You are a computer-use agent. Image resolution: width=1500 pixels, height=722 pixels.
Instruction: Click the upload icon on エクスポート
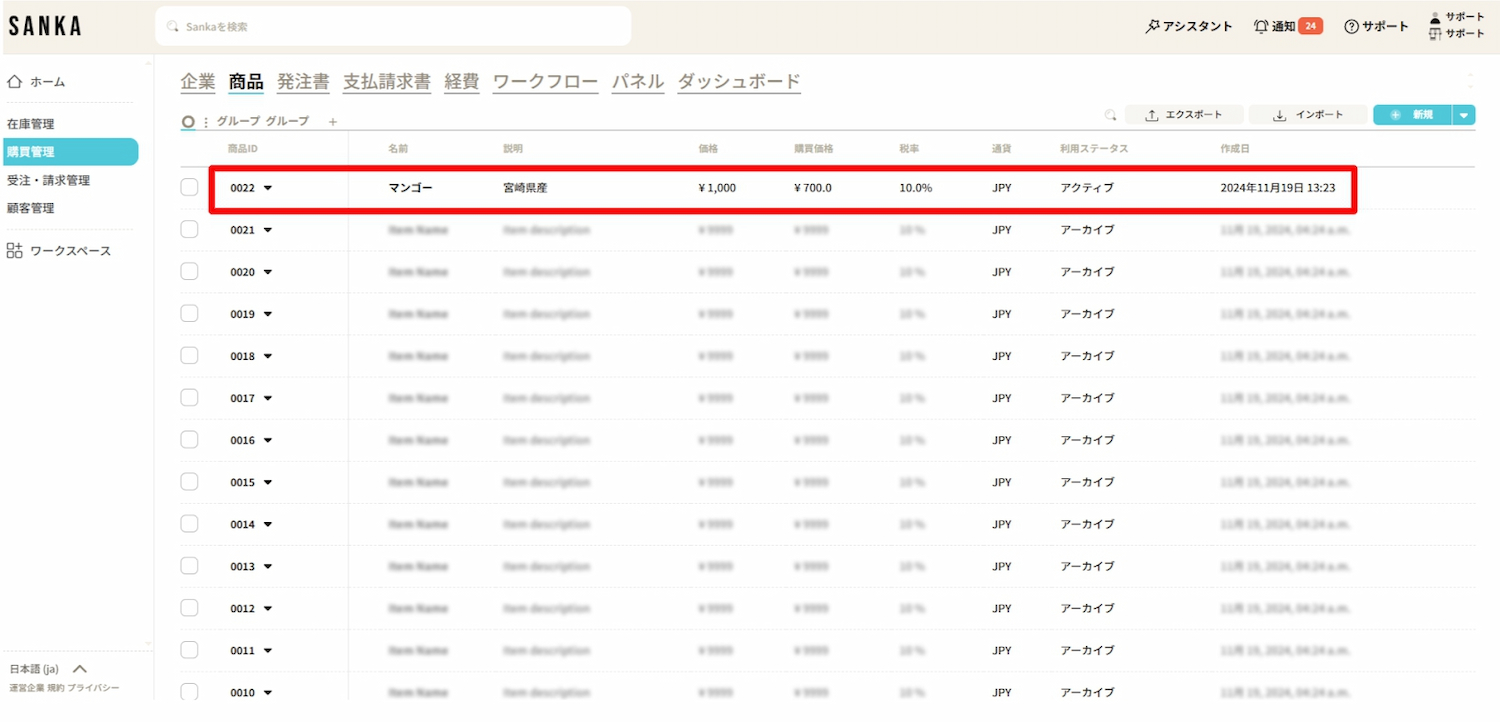pyautogui.click(x=1152, y=115)
